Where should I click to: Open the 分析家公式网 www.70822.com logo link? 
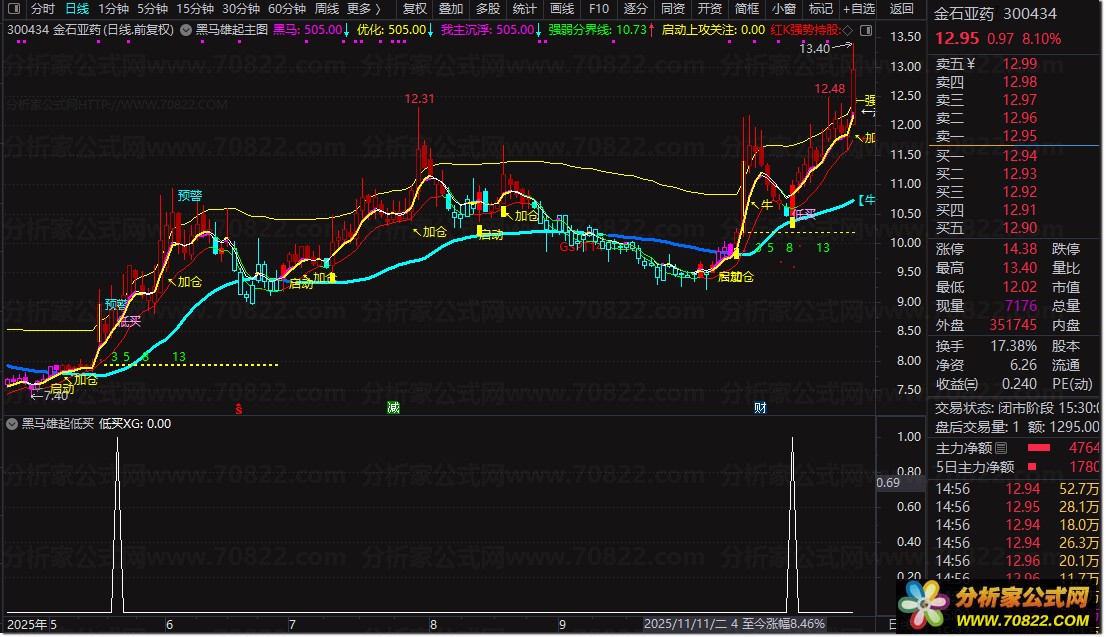997,607
